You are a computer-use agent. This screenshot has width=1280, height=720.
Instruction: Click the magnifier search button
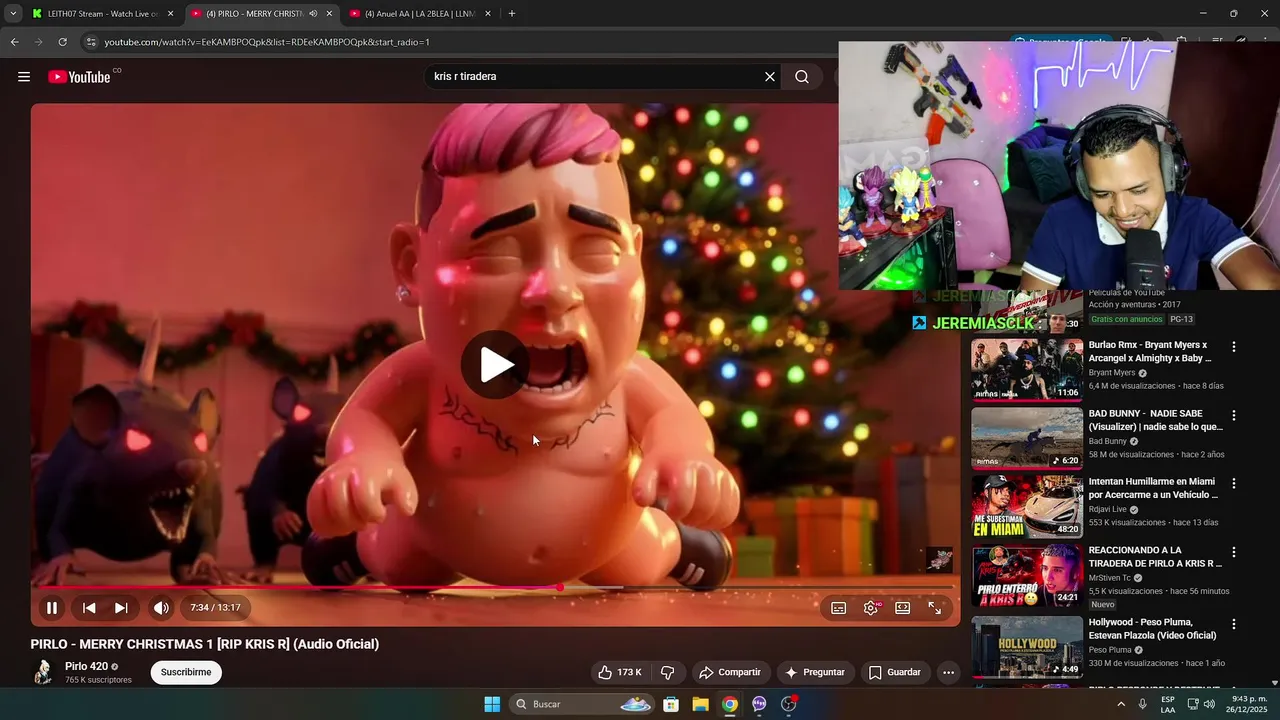pos(802,77)
